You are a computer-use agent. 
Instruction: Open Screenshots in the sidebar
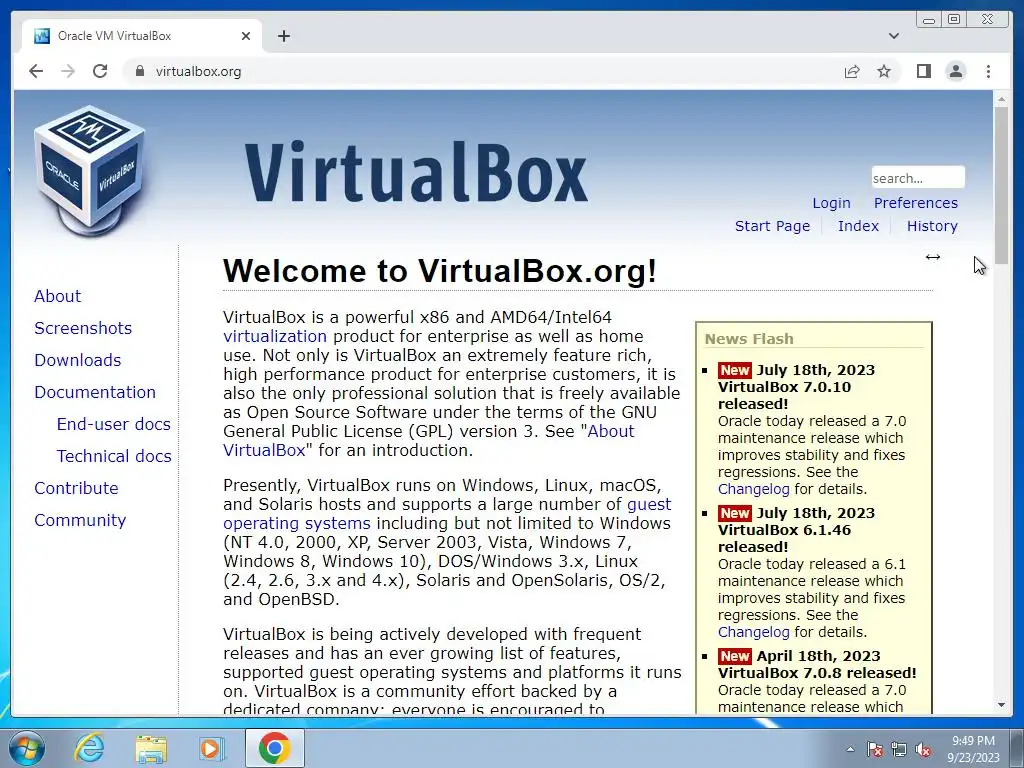click(x=83, y=328)
